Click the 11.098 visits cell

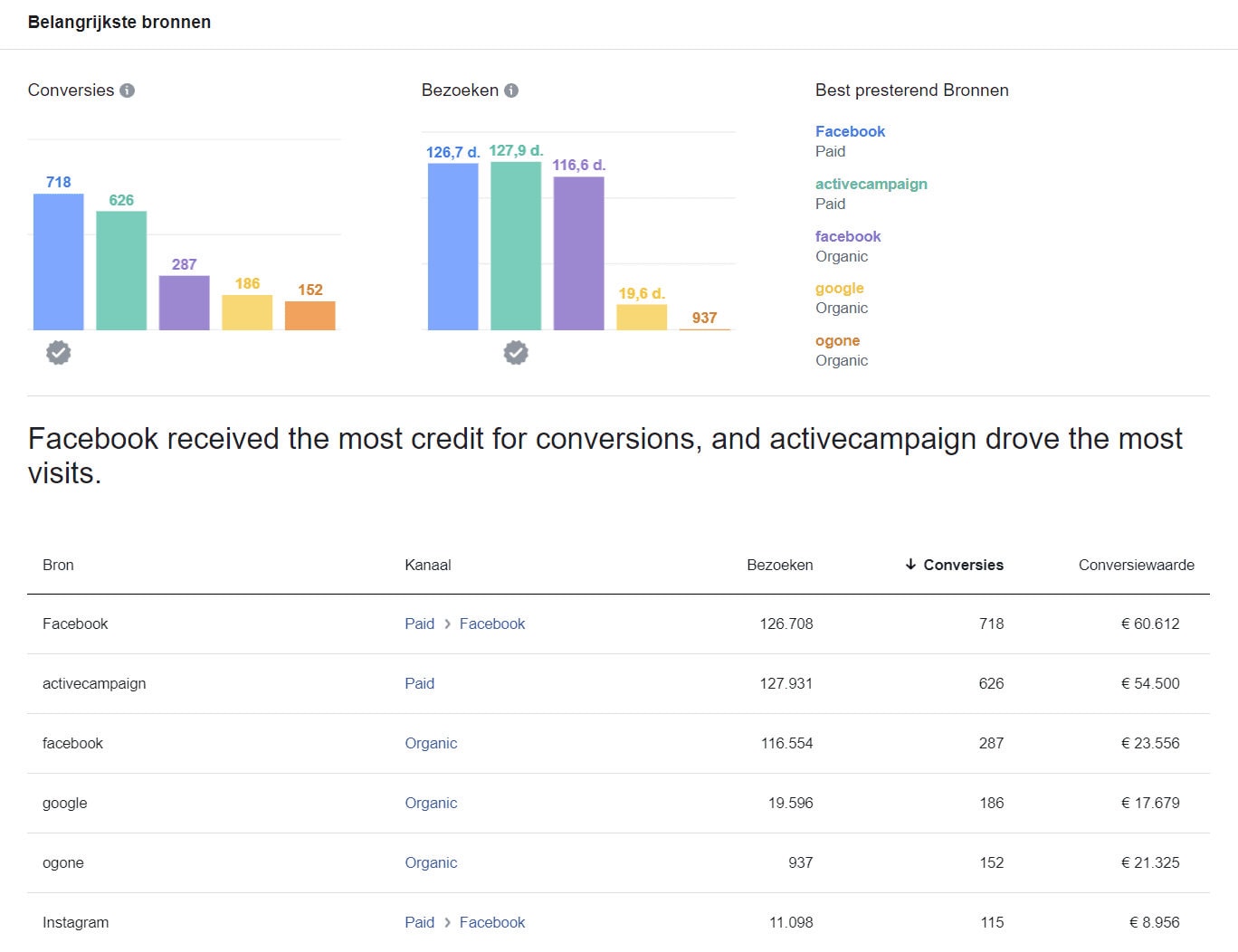click(x=791, y=922)
